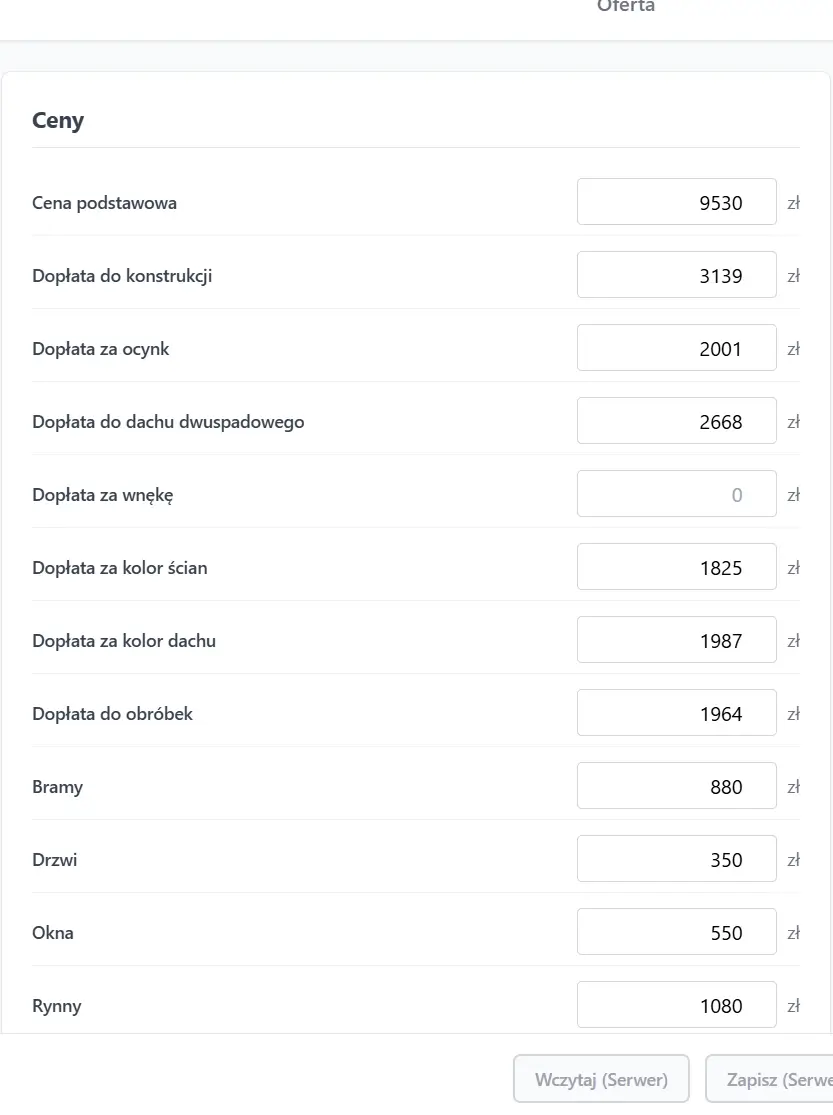Select the Dopłata za kolor ścian input
The width and height of the screenshot is (833, 1115).
pyautogui.click(x=677, y=567)
